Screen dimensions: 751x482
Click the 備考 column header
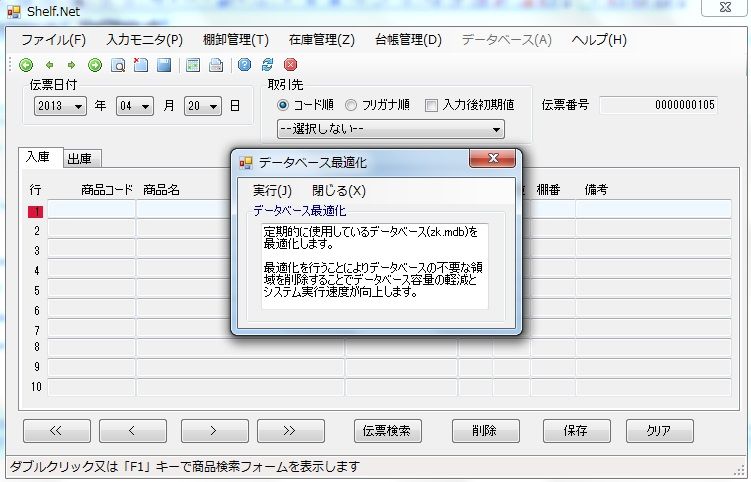tap(596, 190)
